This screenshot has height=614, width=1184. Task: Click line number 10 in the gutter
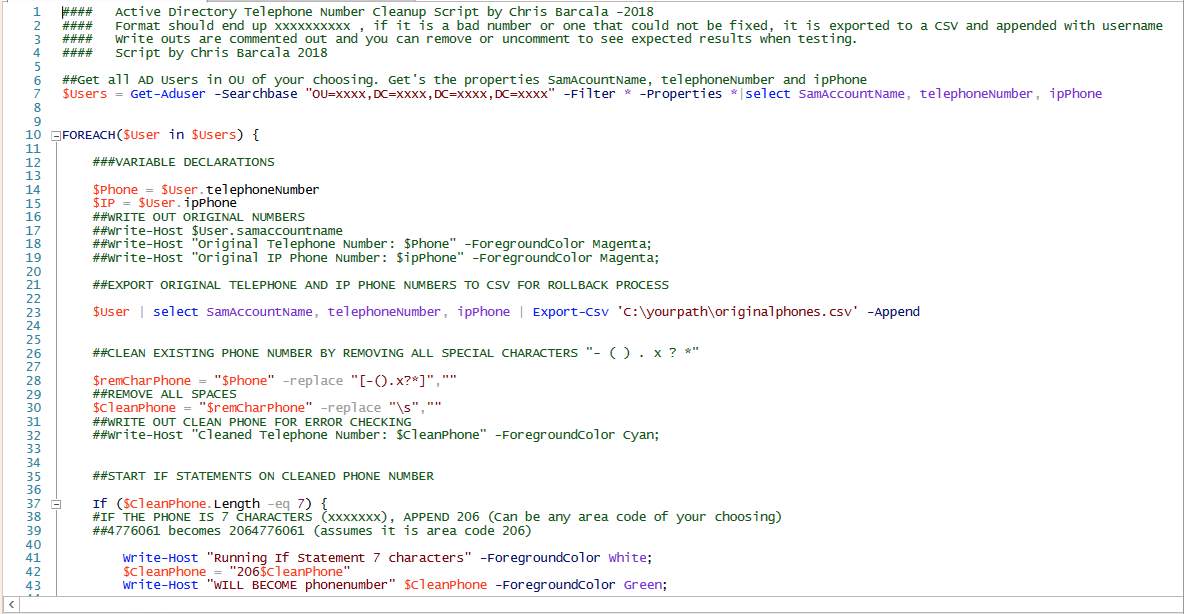pyautogui.click(x=31, y=134)
